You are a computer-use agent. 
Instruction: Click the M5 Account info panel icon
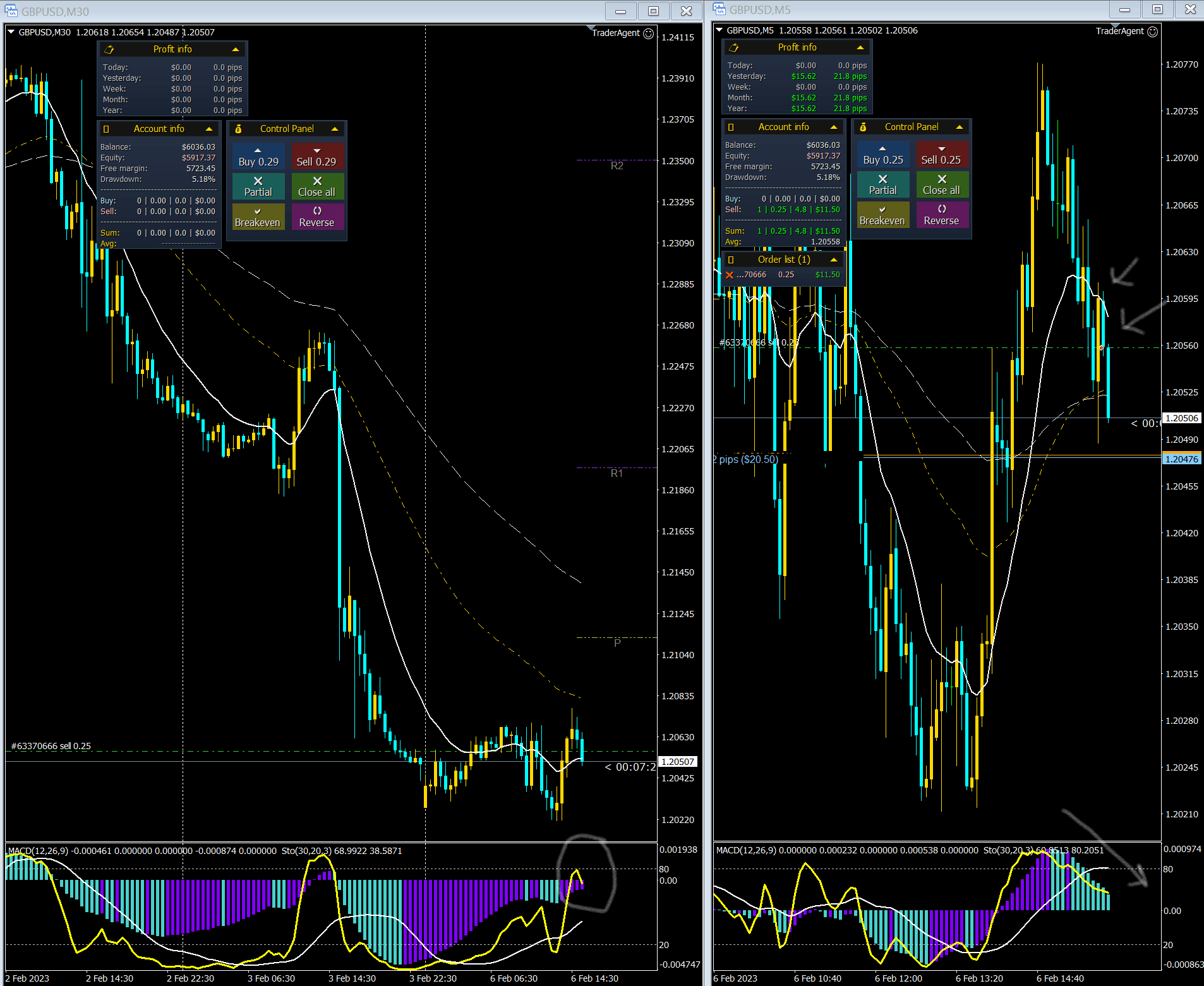[731, 127]
